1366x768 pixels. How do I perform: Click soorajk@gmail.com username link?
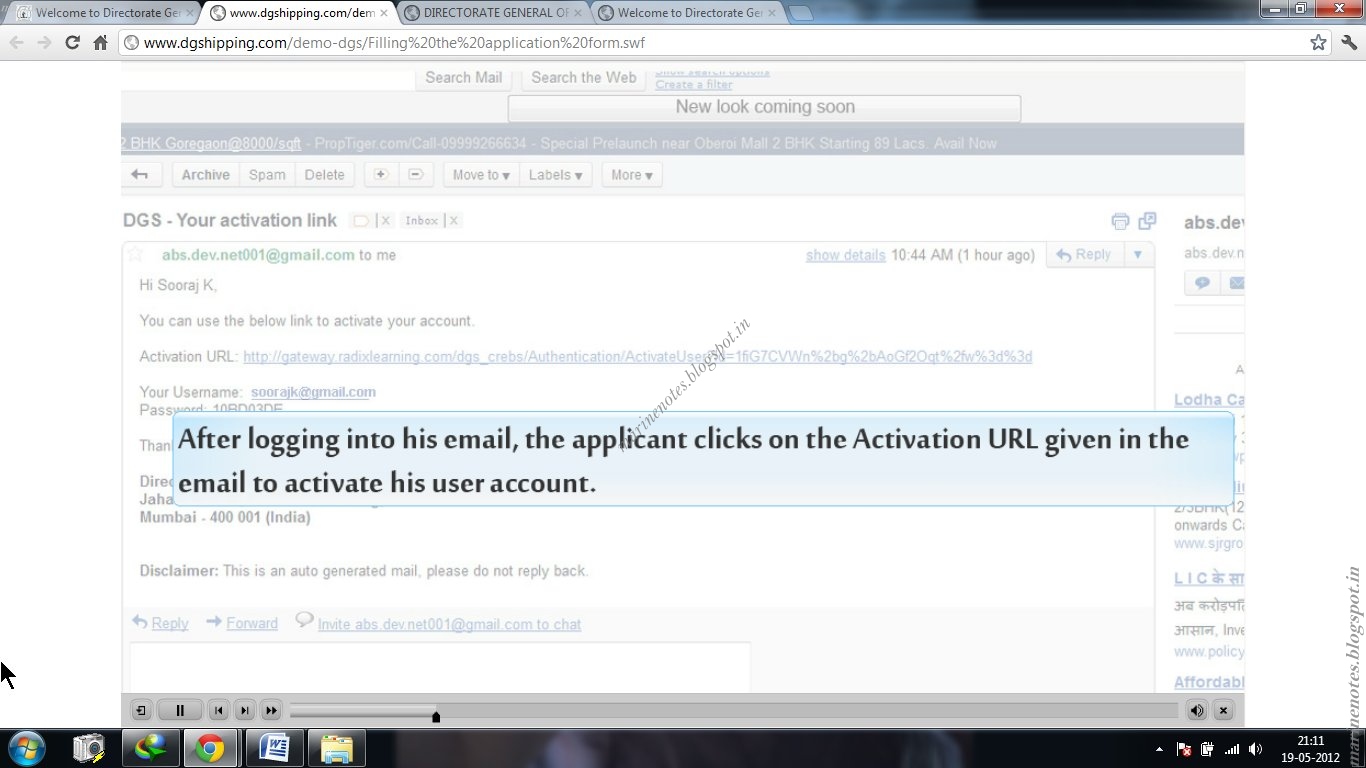click(313, 392)
